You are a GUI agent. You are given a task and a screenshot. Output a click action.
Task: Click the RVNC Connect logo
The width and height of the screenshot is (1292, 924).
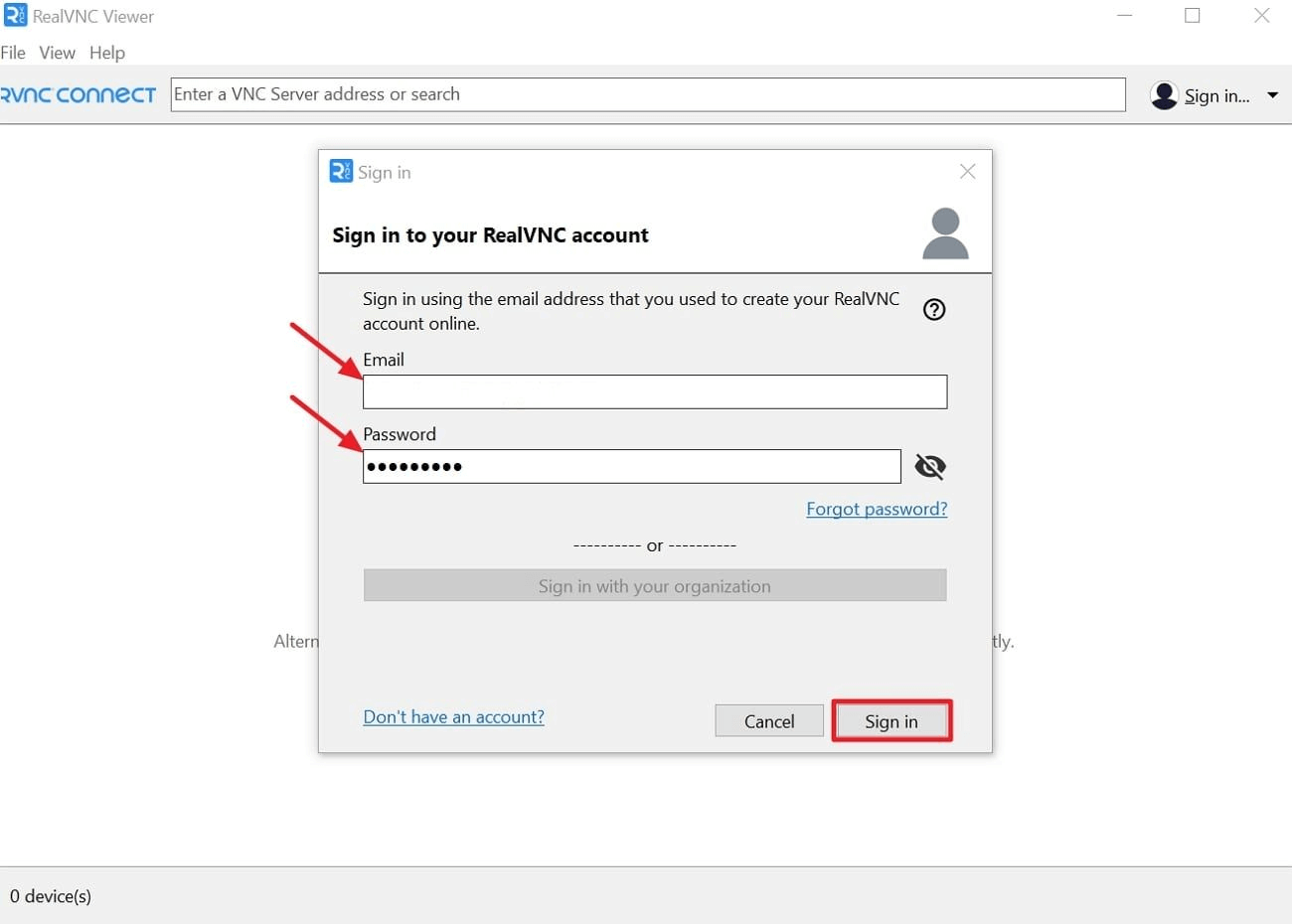[79, 95]
